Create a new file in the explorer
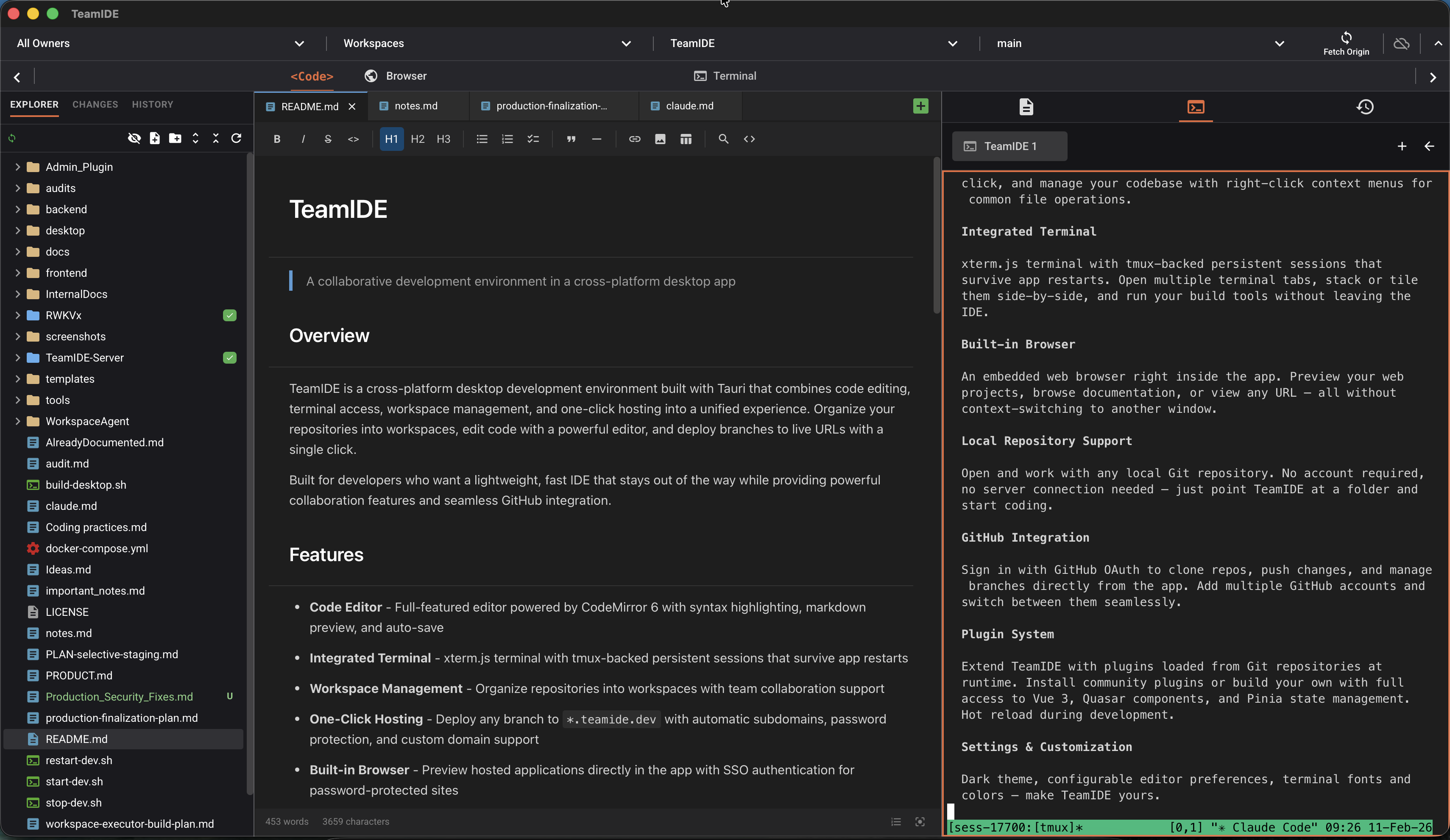This screenshot has height=840, width=1450. [154, 138]
